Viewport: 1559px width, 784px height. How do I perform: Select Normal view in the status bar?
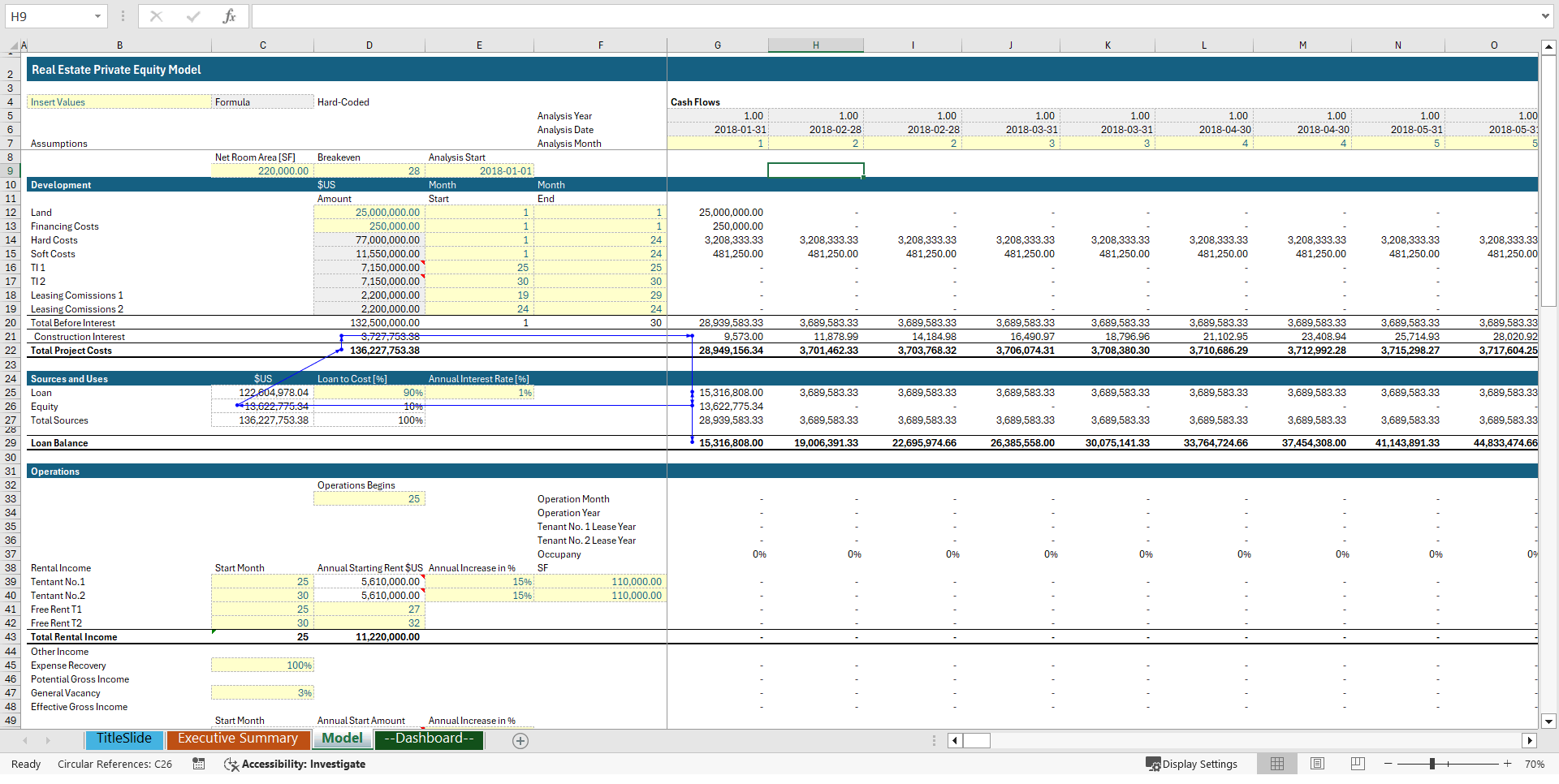click(x=1276, y=764)
